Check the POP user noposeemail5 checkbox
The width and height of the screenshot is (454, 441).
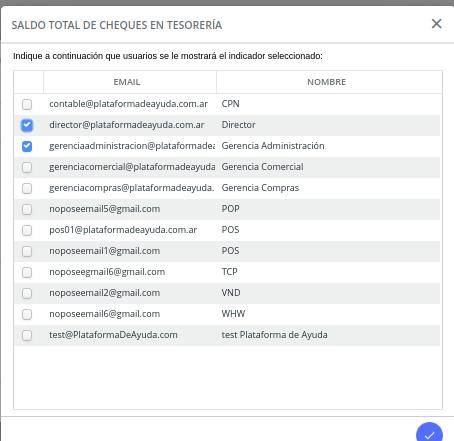tap(27, 209)
